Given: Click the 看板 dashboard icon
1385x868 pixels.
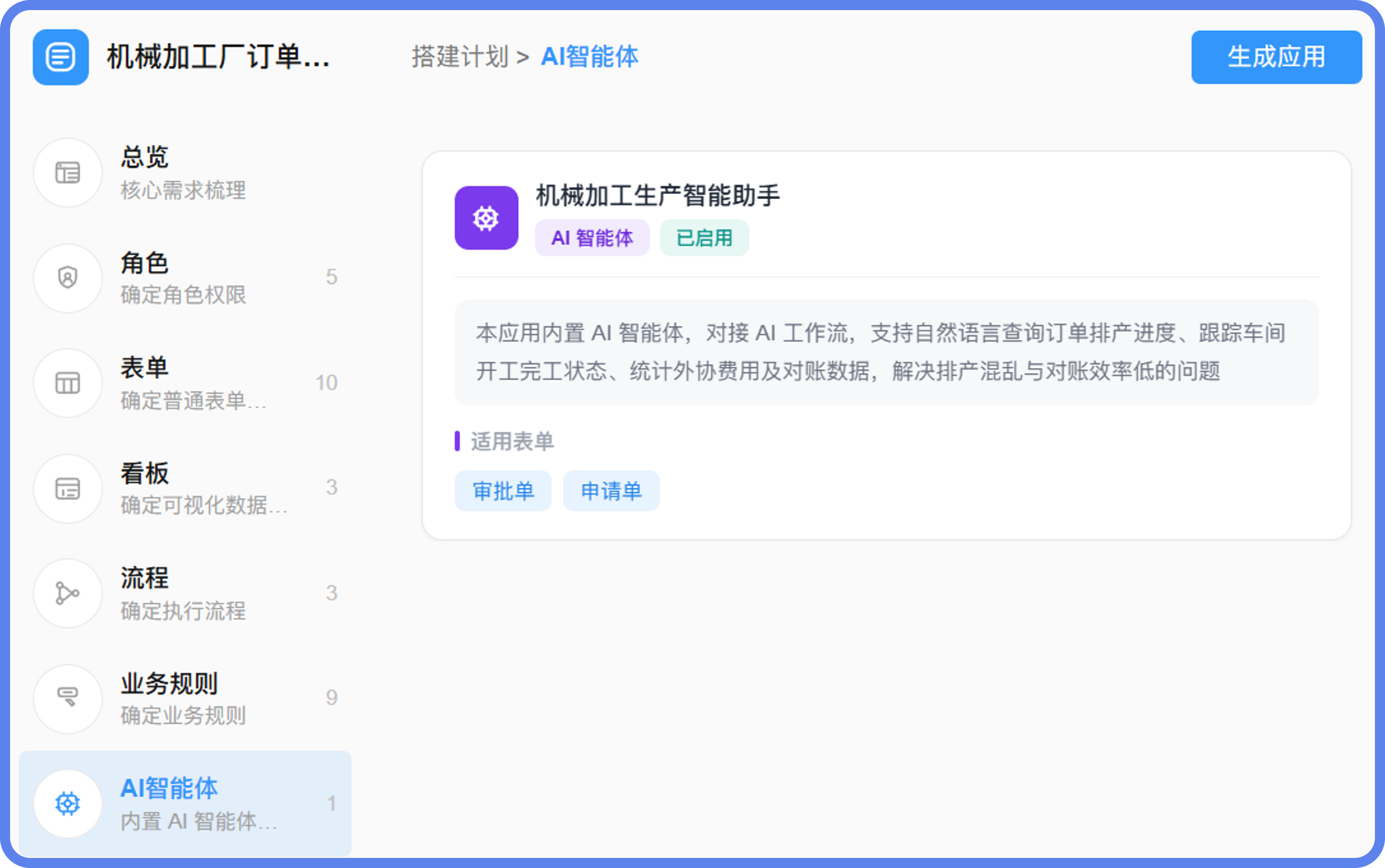Looking at the screenshot, I should 68,488.
